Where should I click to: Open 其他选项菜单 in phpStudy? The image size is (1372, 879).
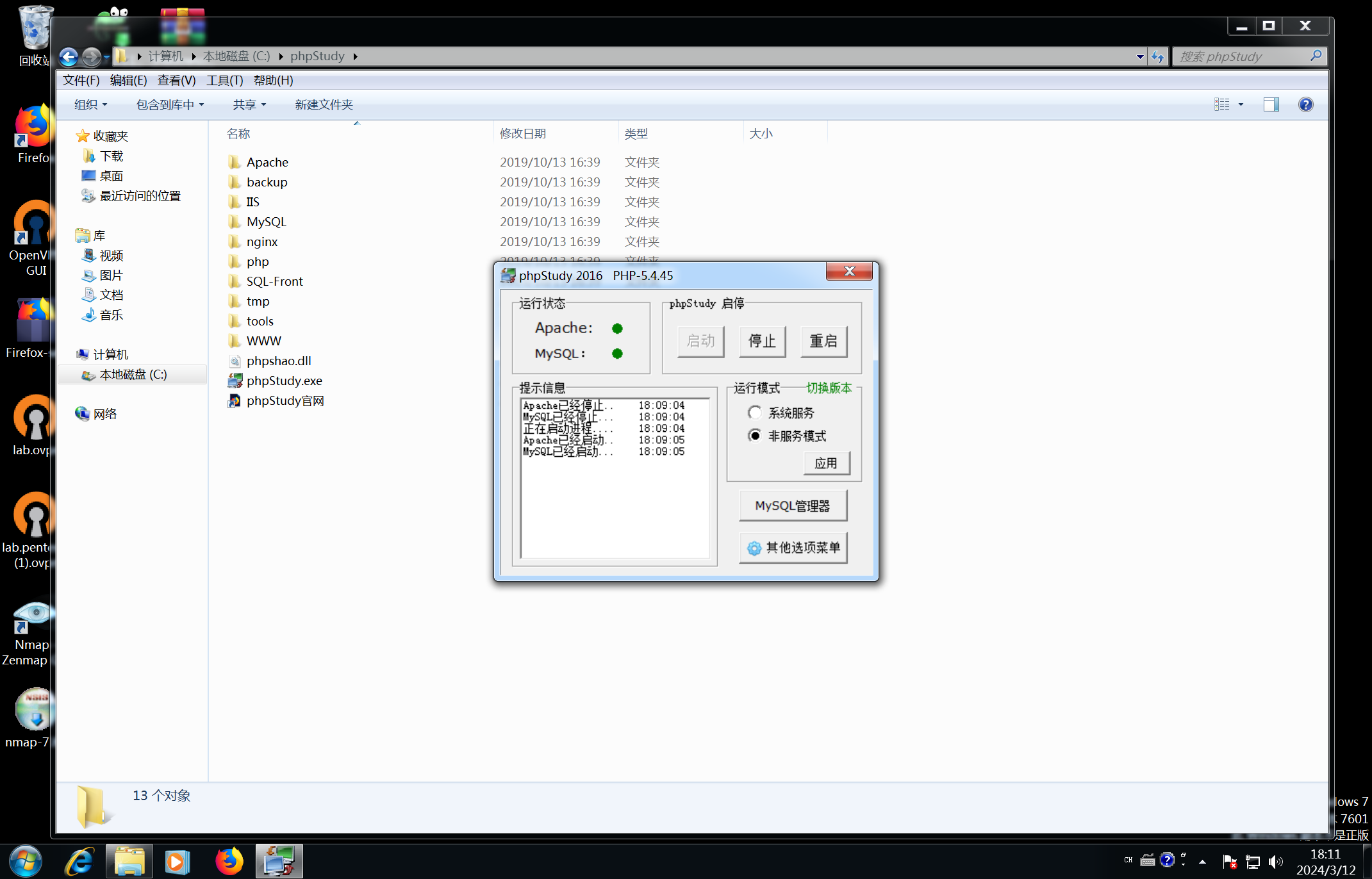tap(793, 548)
